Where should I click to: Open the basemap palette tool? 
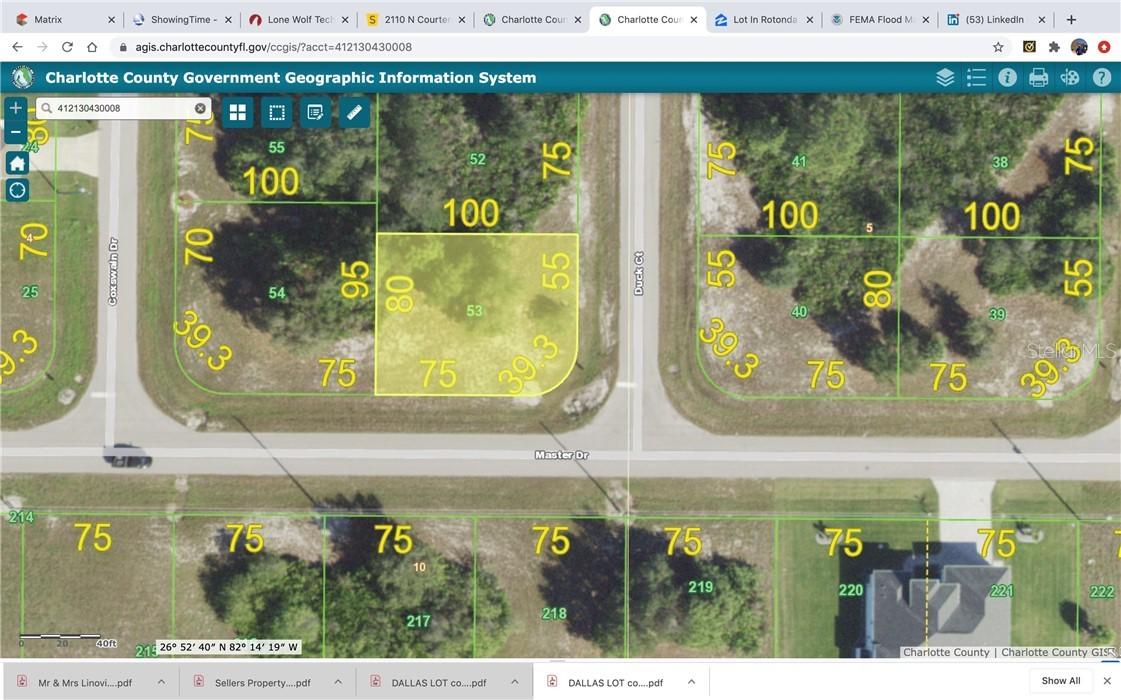(1069, 77)
